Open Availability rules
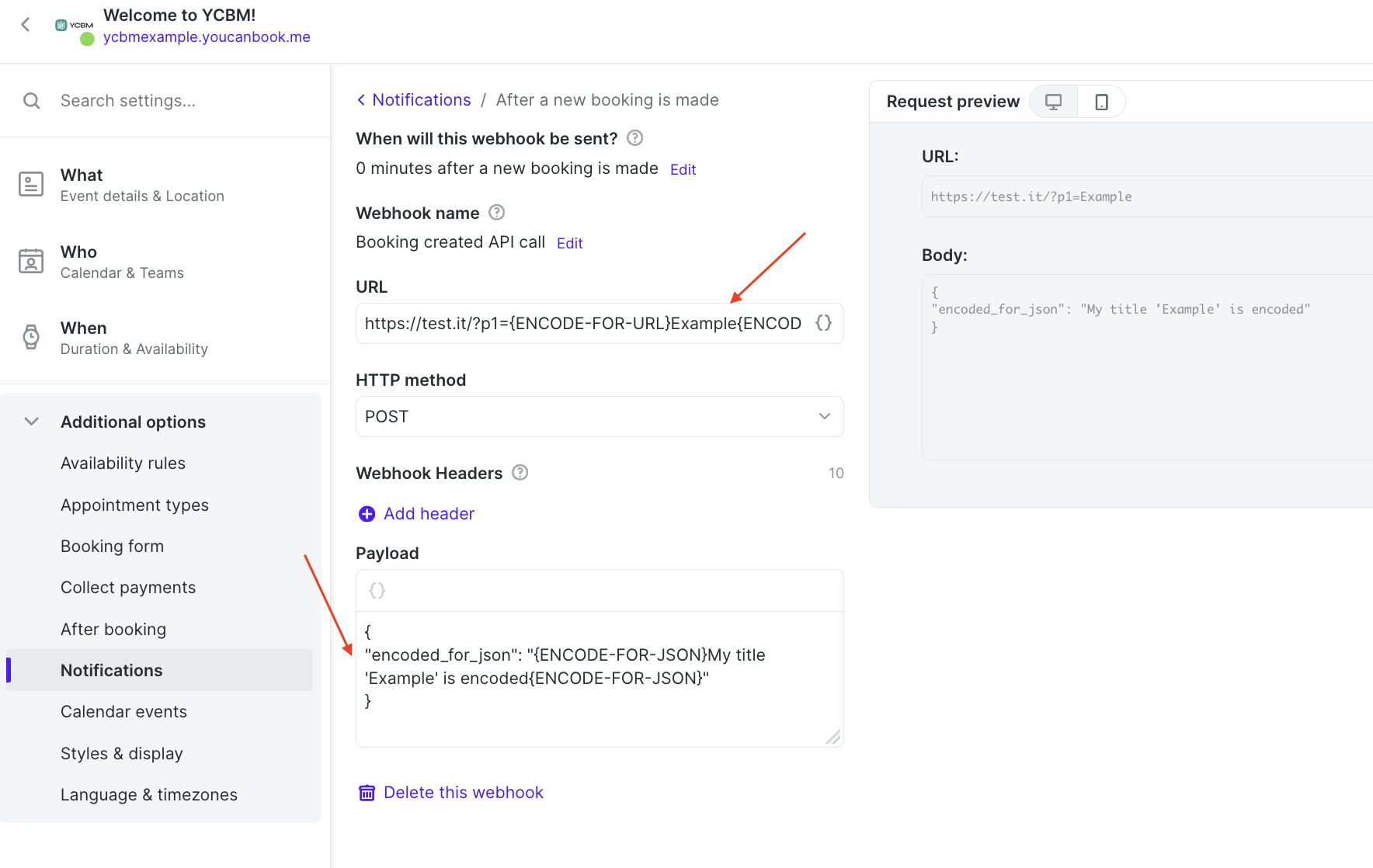 pyautogui.click(x=123, y=464)
